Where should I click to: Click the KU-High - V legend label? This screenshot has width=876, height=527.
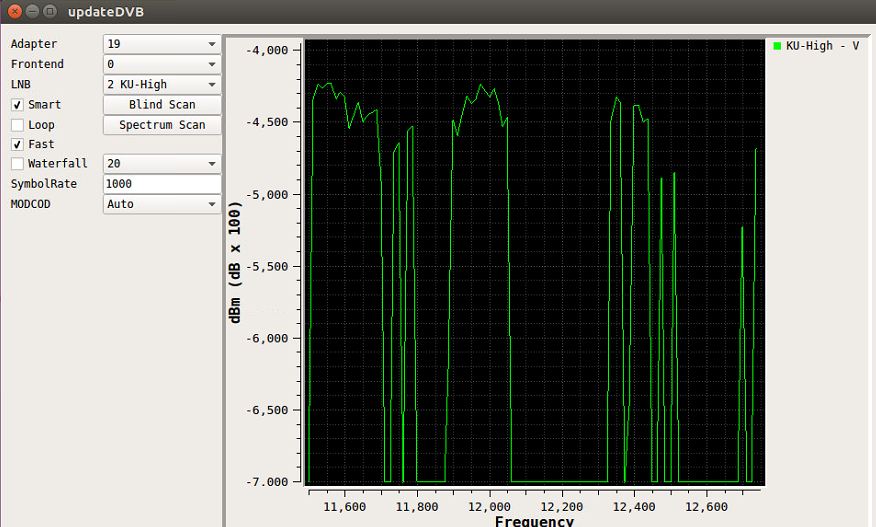pyautogui.click(x=822, y=46)
